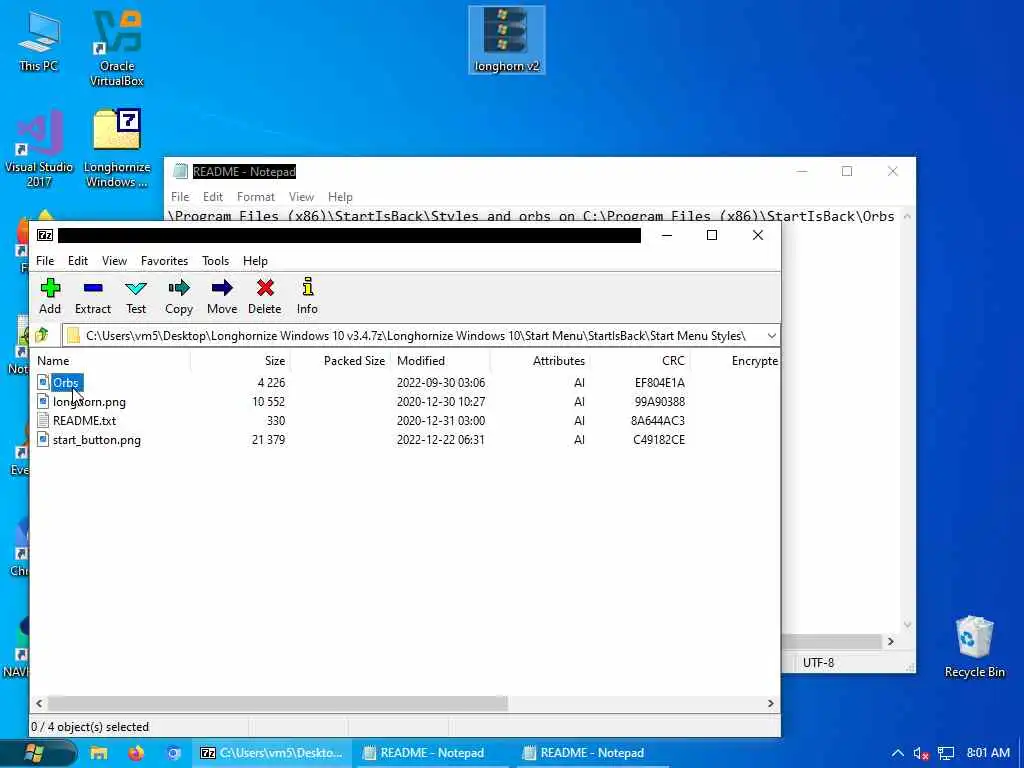Show hidden tray icons with the chevron
1024x768 pixels.
[x=898, y=754]
